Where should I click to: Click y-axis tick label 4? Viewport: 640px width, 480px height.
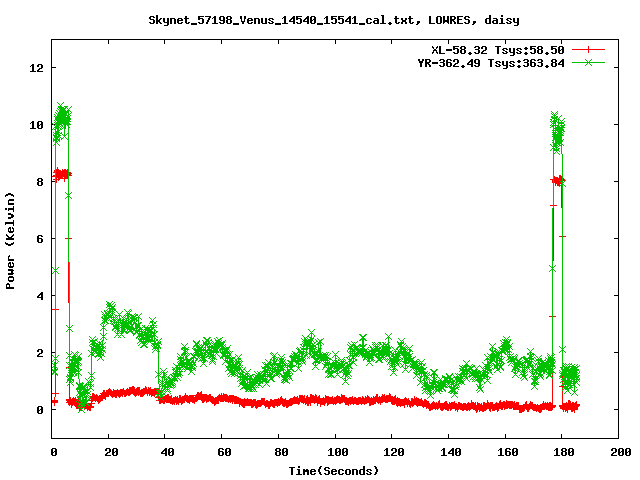40,296
